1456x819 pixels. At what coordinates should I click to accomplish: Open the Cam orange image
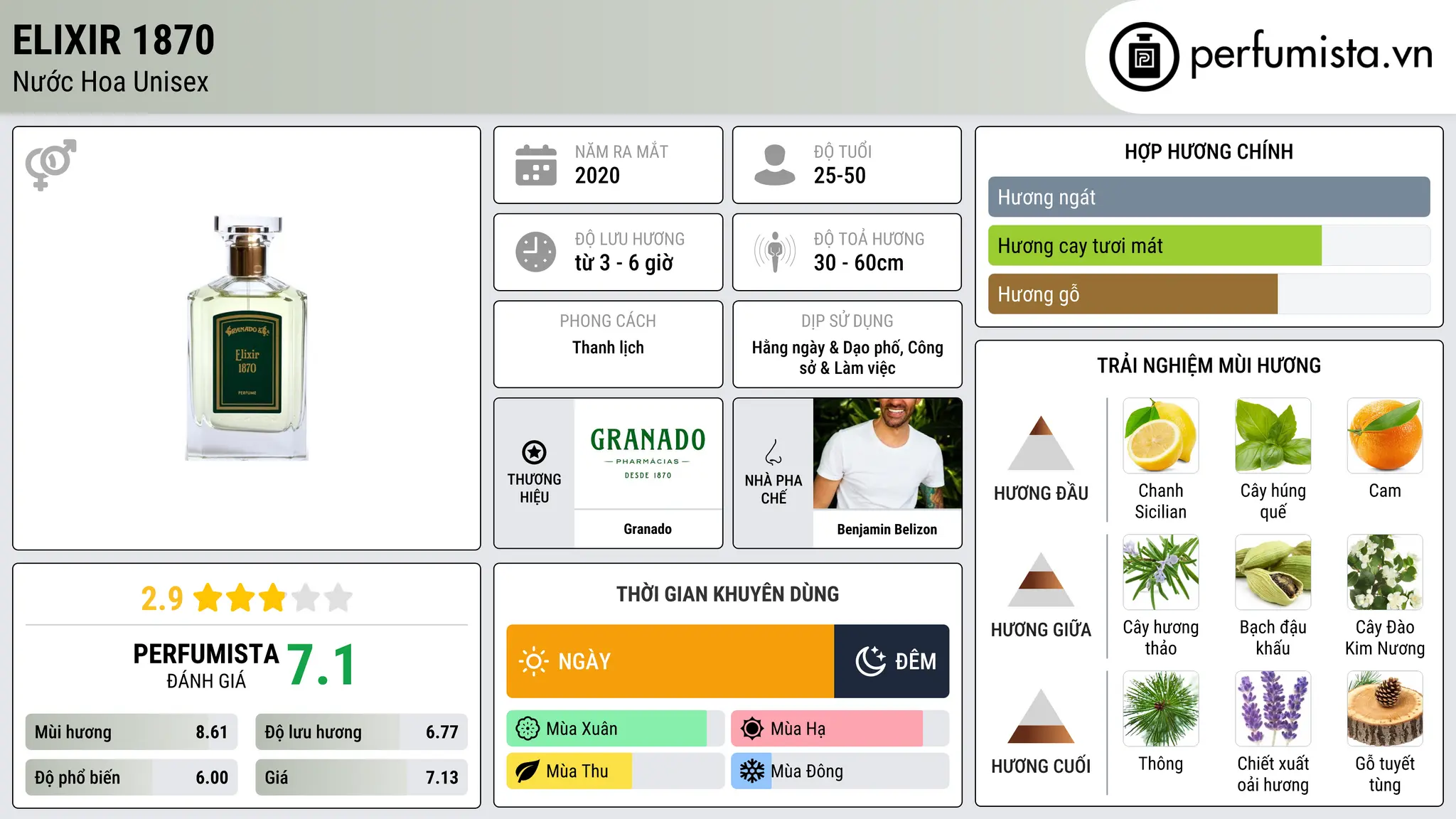point(1385,435)
